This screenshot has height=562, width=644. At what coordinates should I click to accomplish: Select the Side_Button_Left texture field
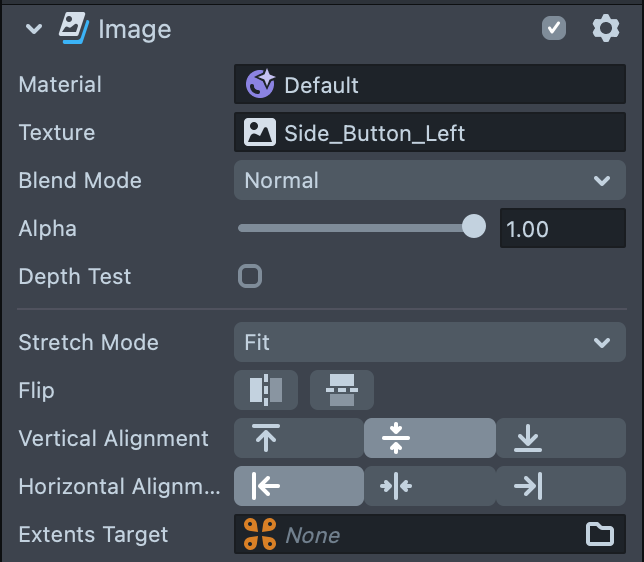[430, 133]
